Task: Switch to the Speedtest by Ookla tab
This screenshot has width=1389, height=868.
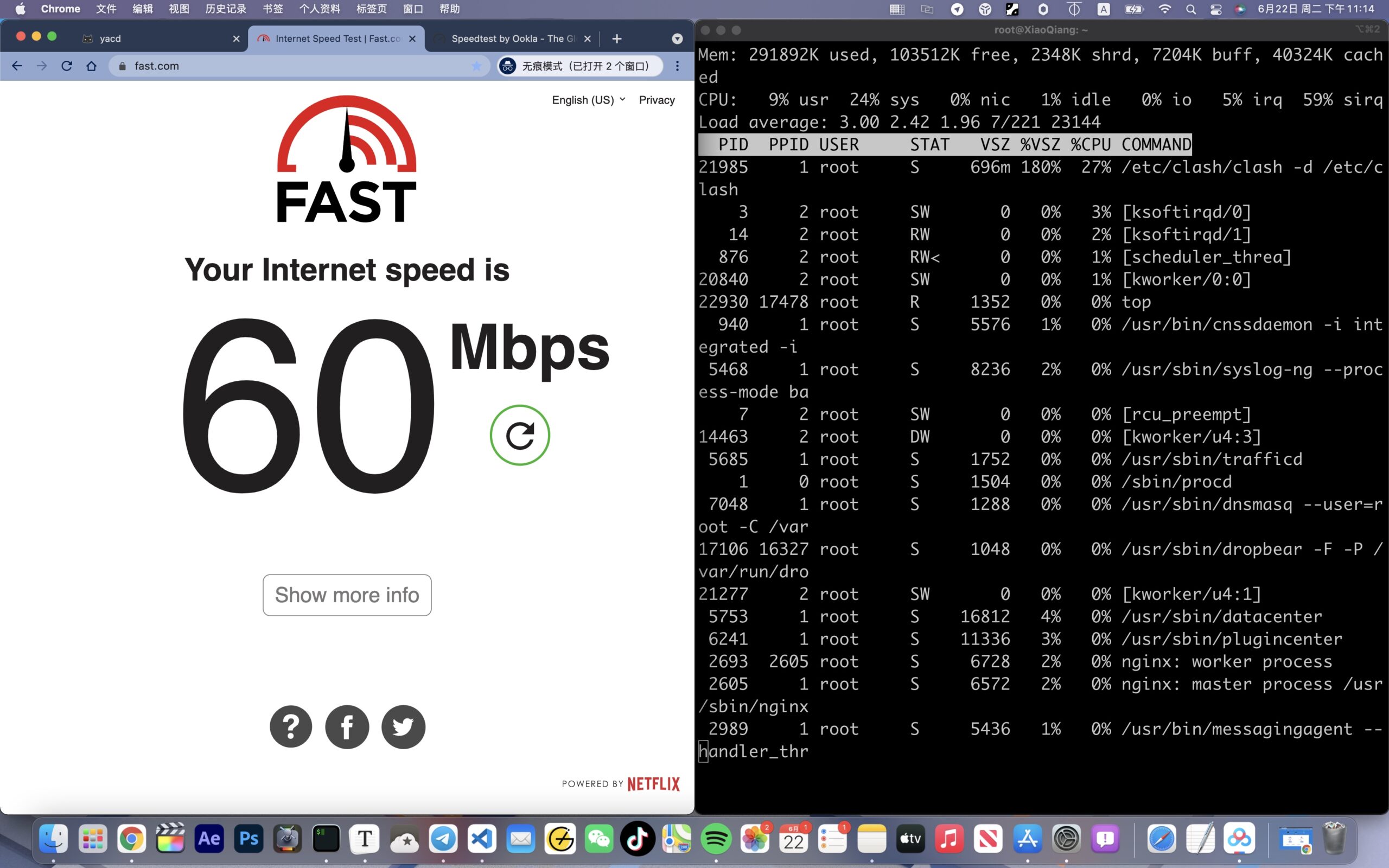Action: coord(511,39)
